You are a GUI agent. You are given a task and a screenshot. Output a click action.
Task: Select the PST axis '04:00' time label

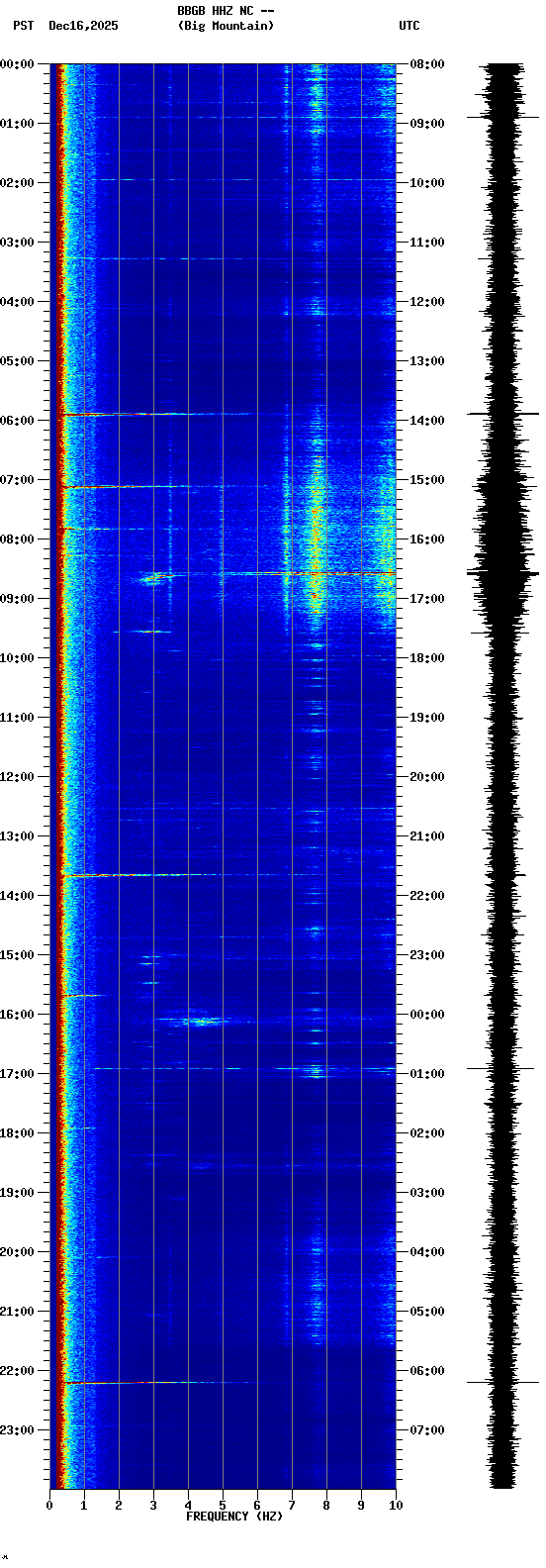point(18,302)
